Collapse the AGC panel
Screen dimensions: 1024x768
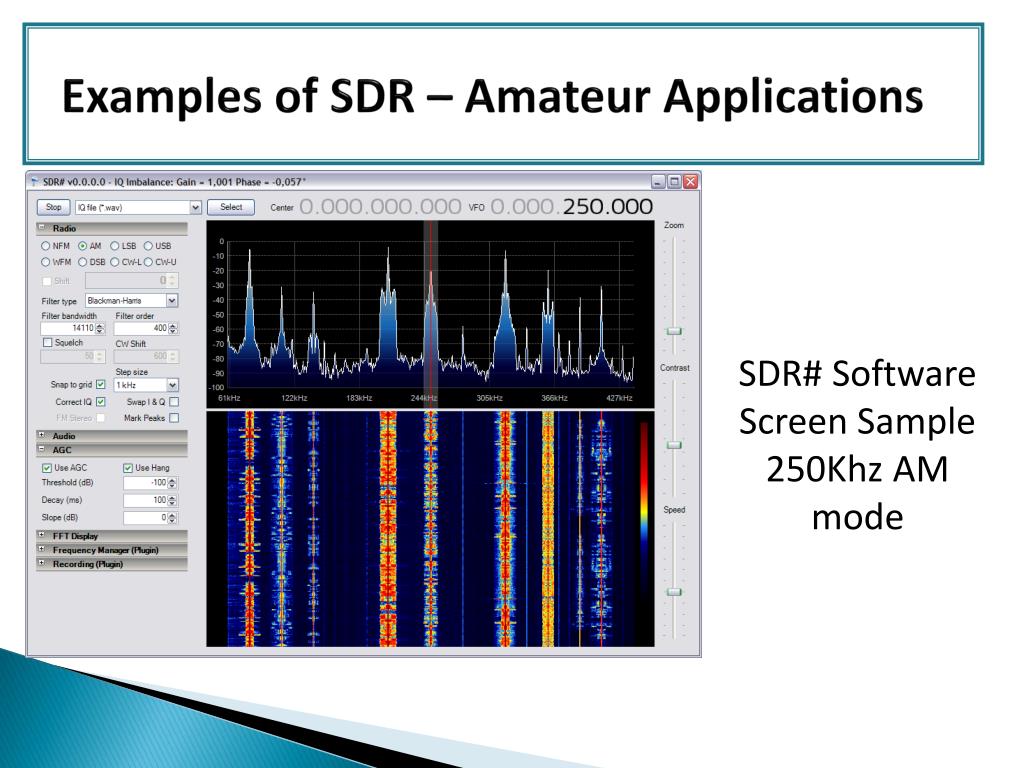tap(112, 450)
